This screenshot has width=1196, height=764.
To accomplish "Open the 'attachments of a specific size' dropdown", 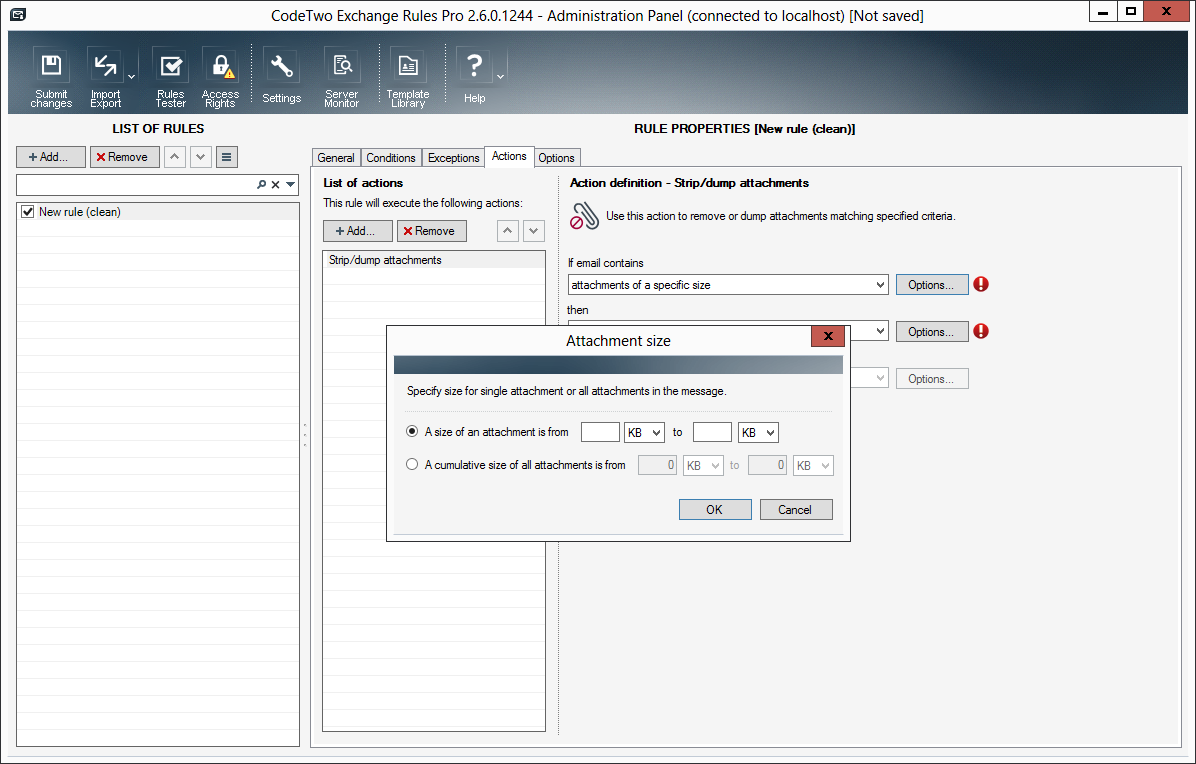I will (728, 285).
